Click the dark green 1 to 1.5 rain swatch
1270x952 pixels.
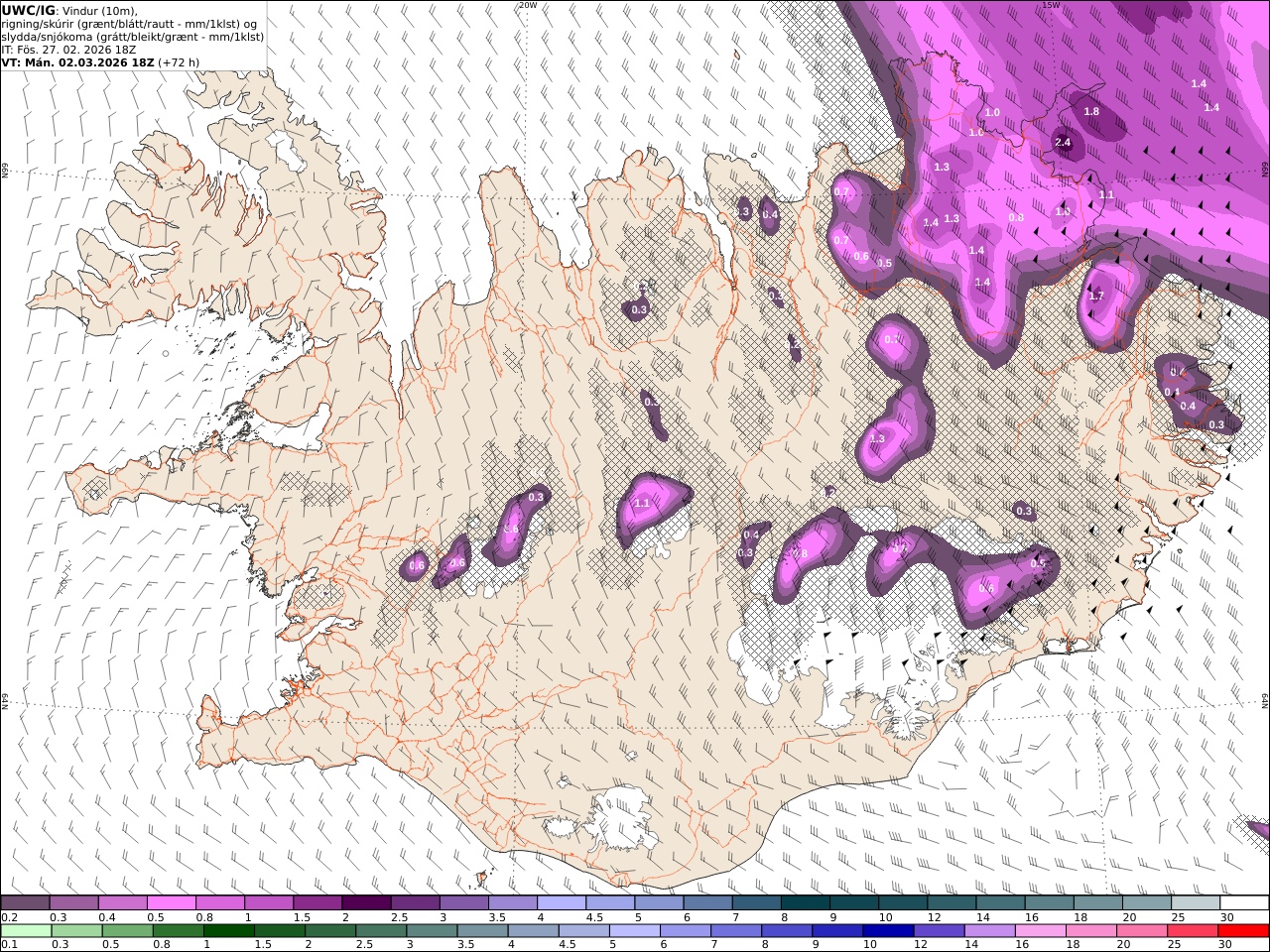pos(228,931)
